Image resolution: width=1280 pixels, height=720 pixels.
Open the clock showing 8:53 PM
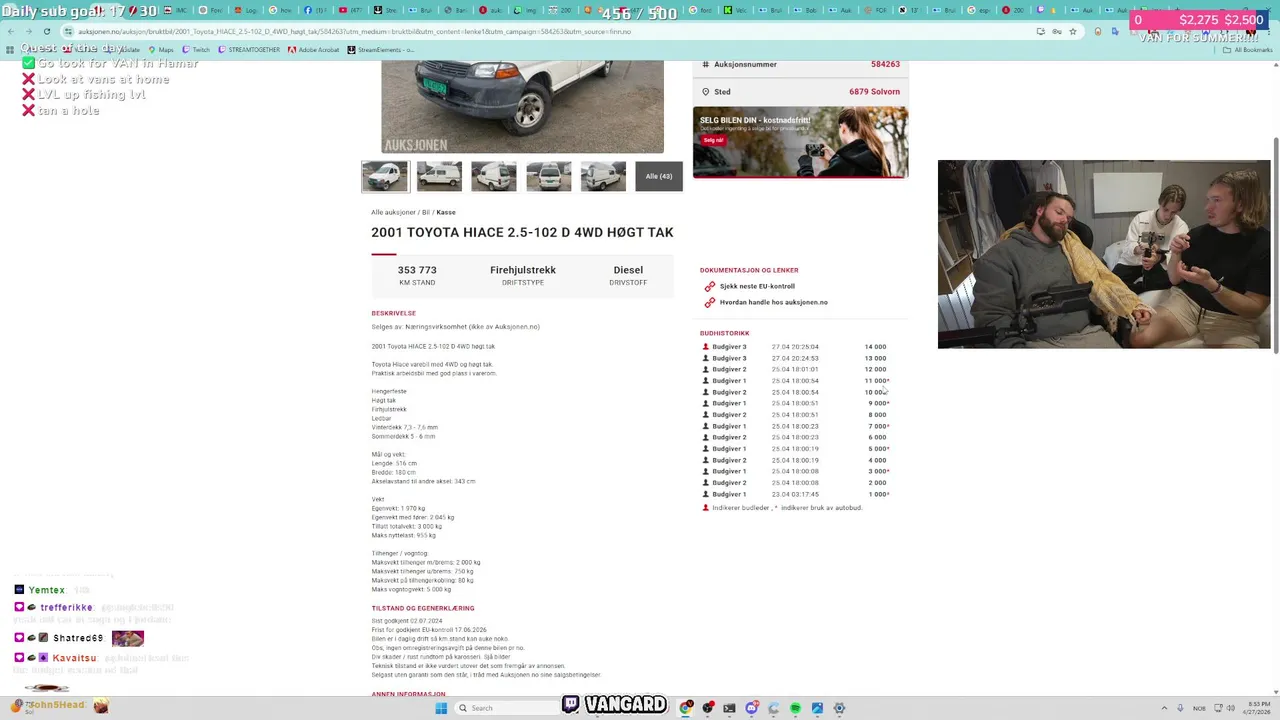tap(1256, 708)
